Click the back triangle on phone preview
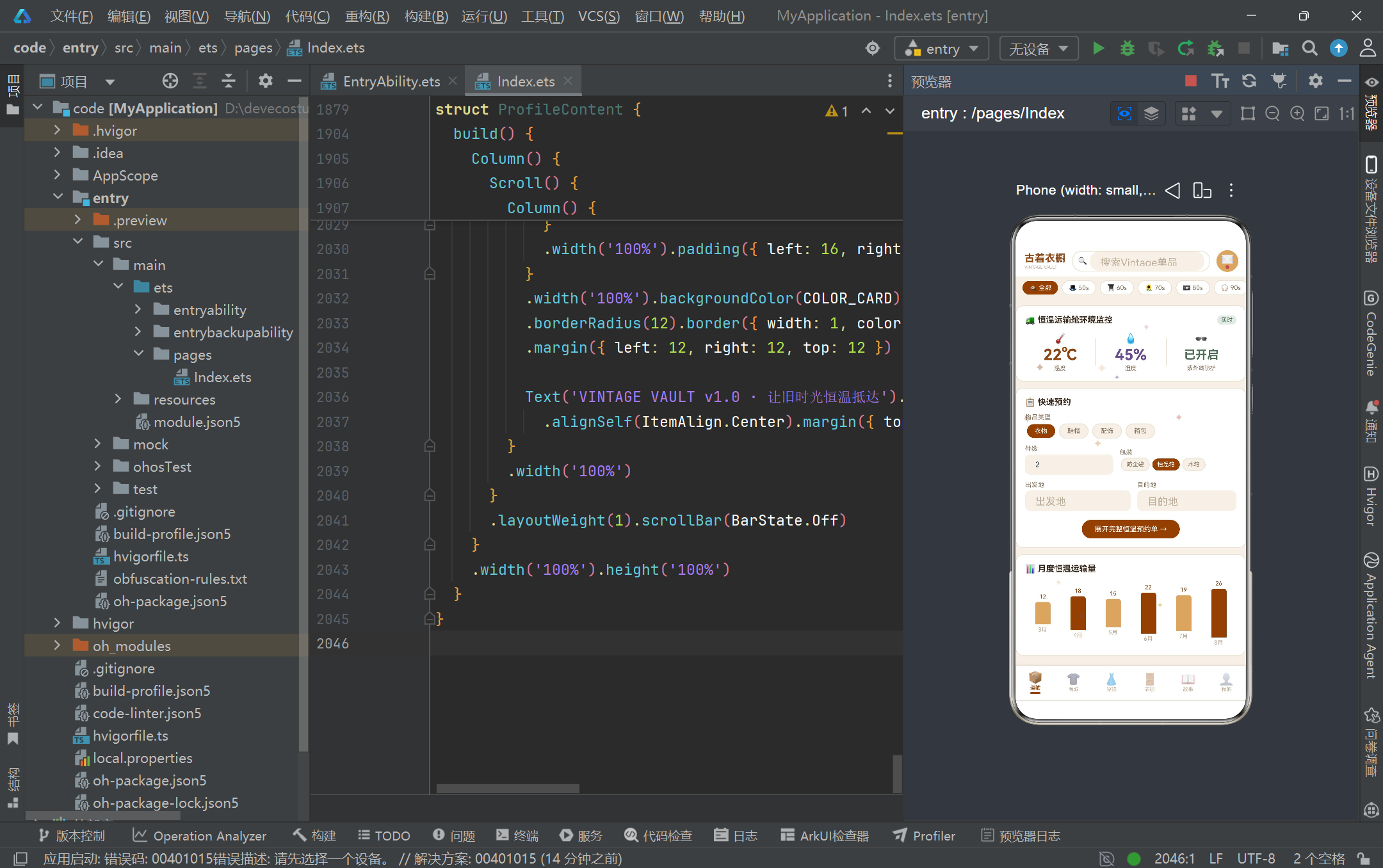 click(1172, 190)
